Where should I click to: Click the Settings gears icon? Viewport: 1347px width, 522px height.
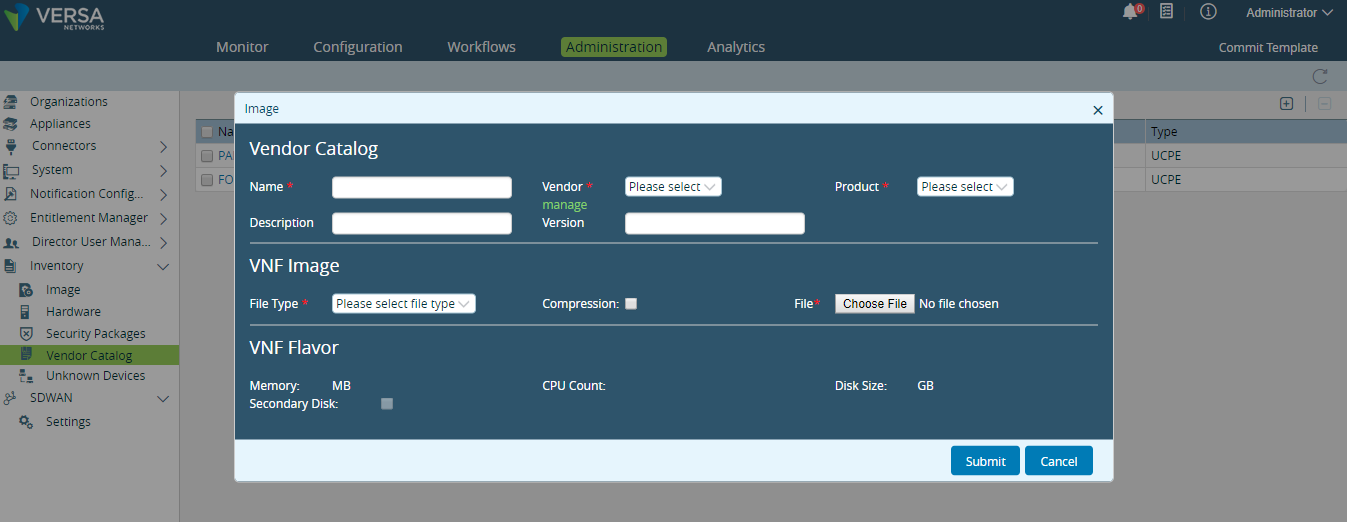click(x=27, y=422)
